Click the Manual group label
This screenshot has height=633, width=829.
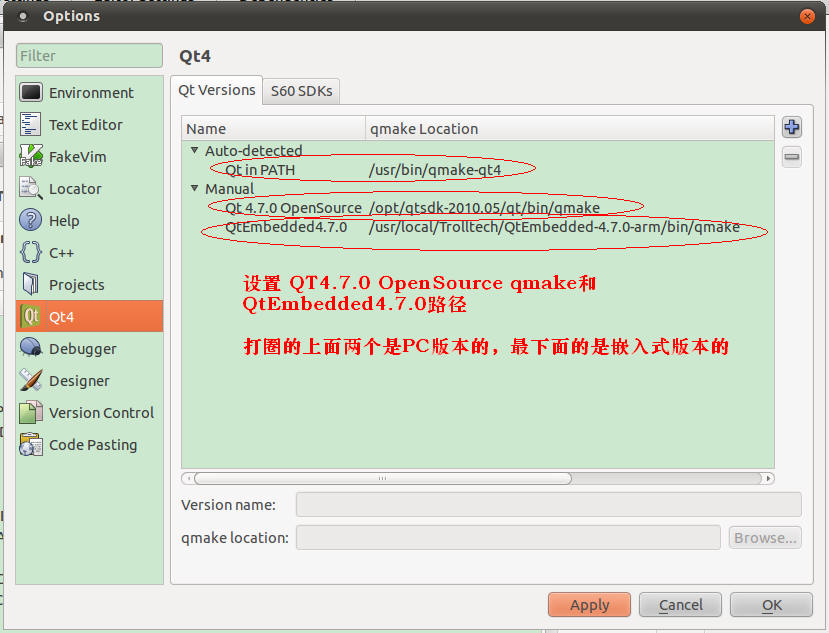point(229,189)
